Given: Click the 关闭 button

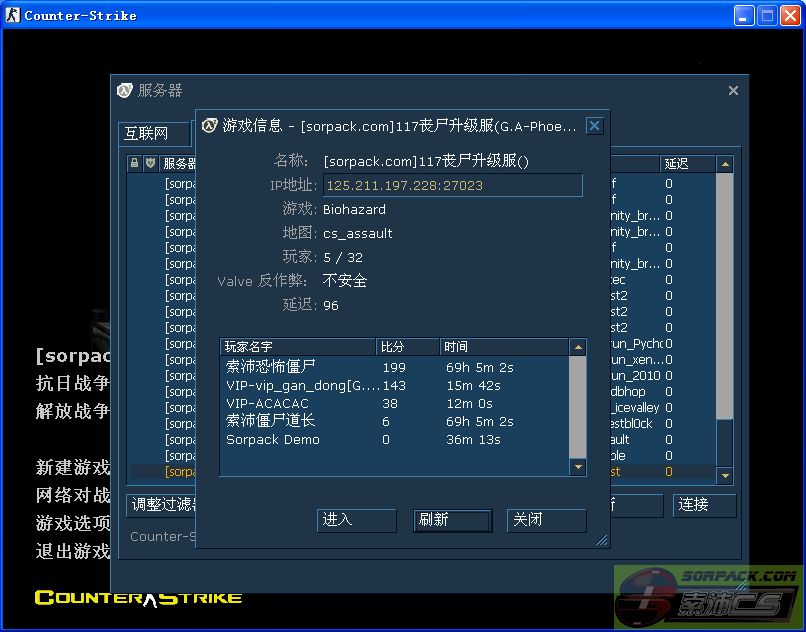Looking at the screenshot, I should coord(545,520).
